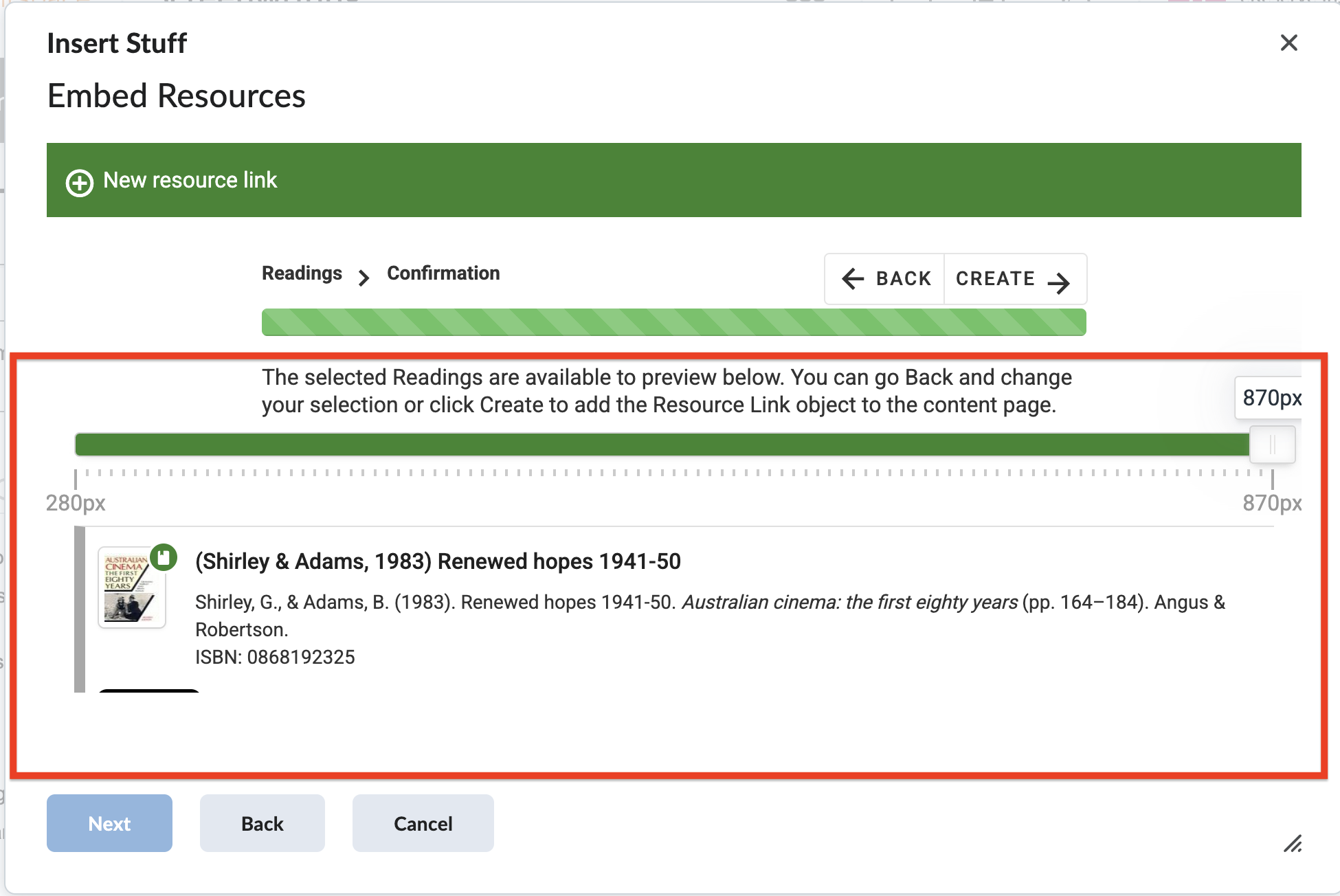Open the reading titled Renewed hopes 1941-50
This screenshot has width=1340, height=896.
437,561
